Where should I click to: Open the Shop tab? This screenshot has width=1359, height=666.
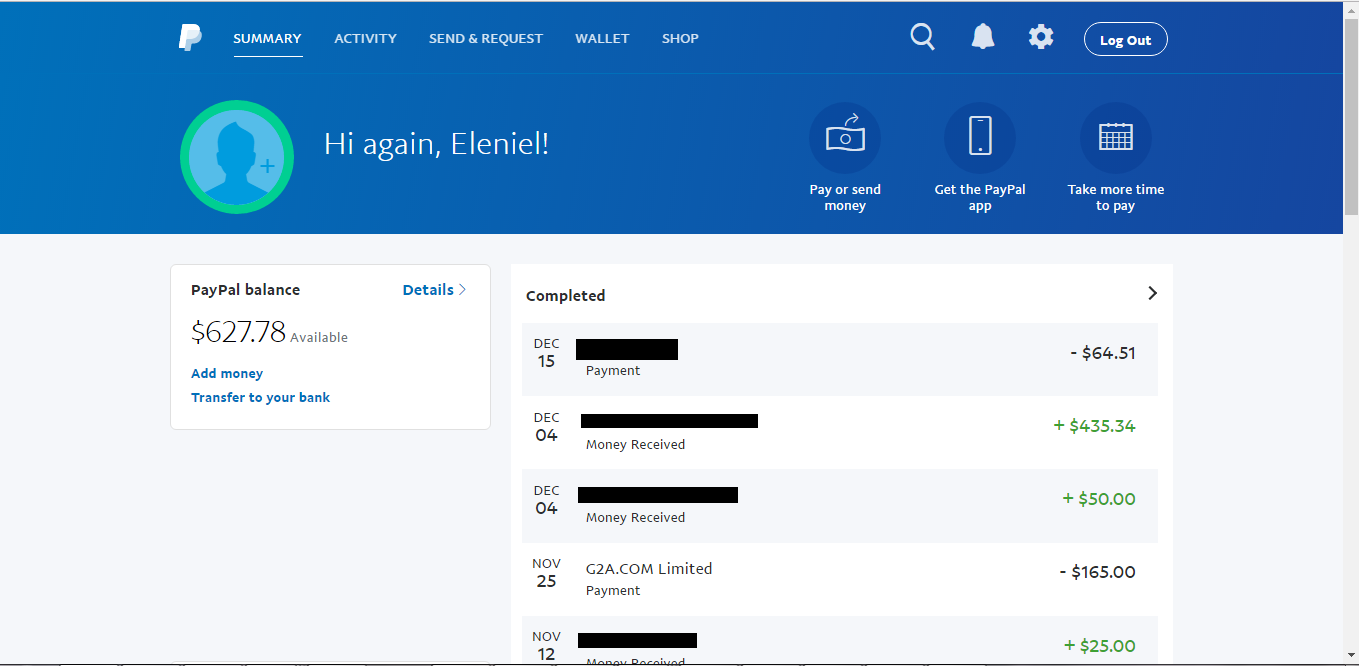[680, 39]
